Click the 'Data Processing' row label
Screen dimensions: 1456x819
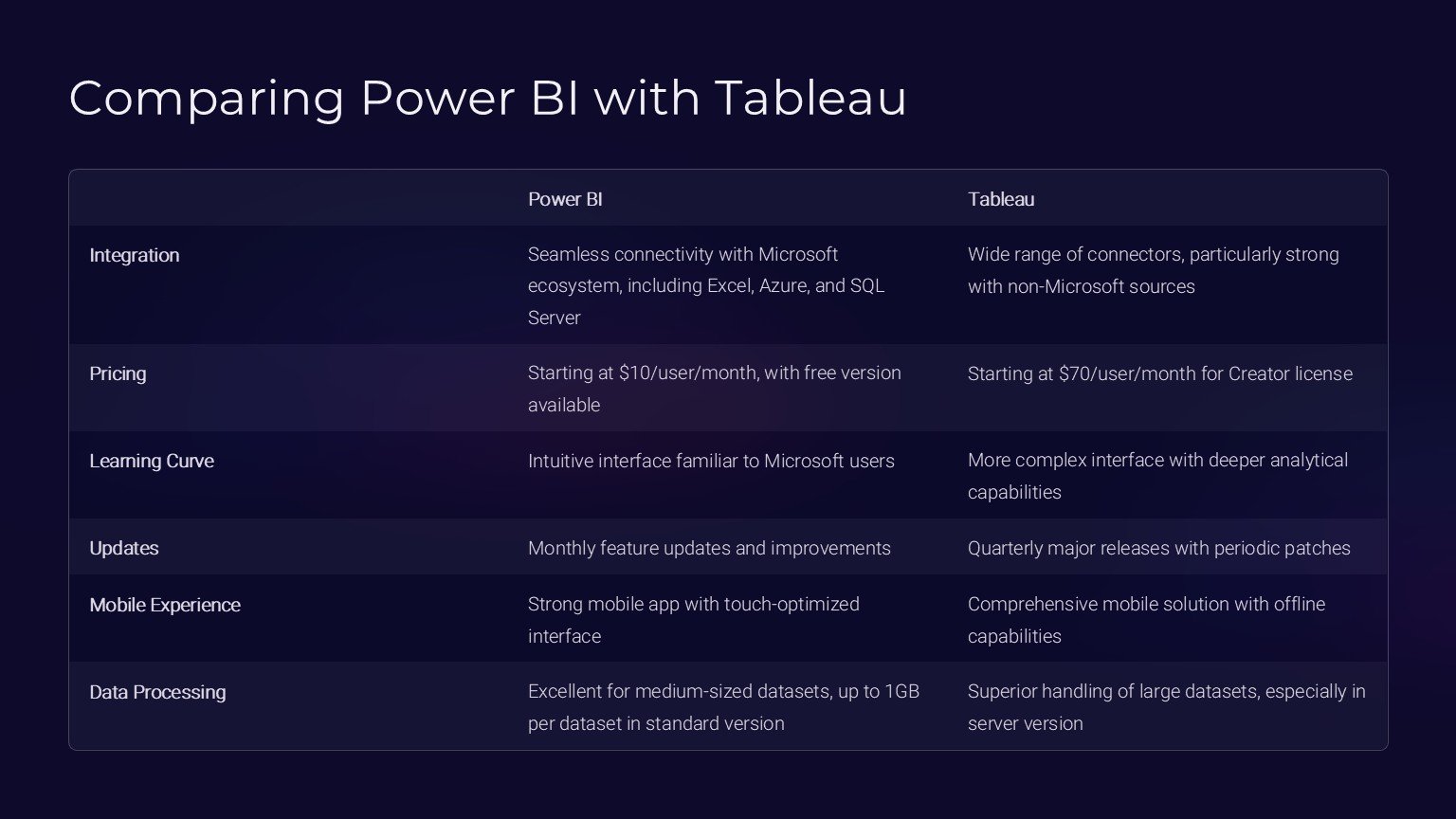[157, 692]
